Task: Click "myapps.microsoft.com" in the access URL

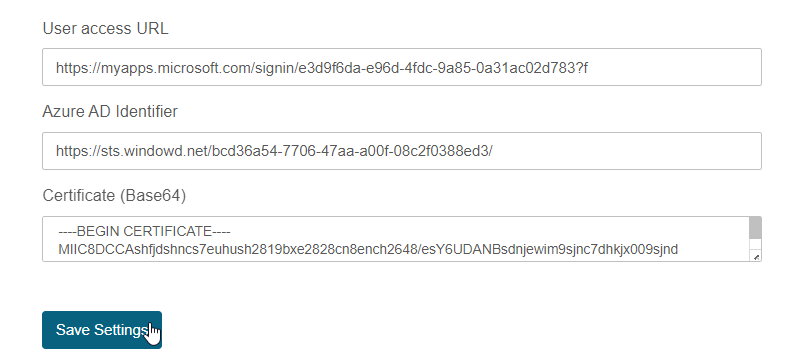Action: (x=176, y=68)
